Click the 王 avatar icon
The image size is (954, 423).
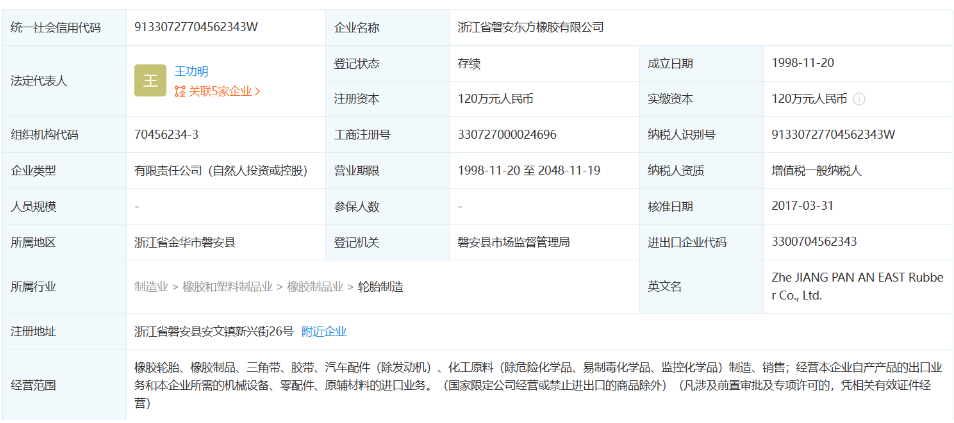(150, 81)
